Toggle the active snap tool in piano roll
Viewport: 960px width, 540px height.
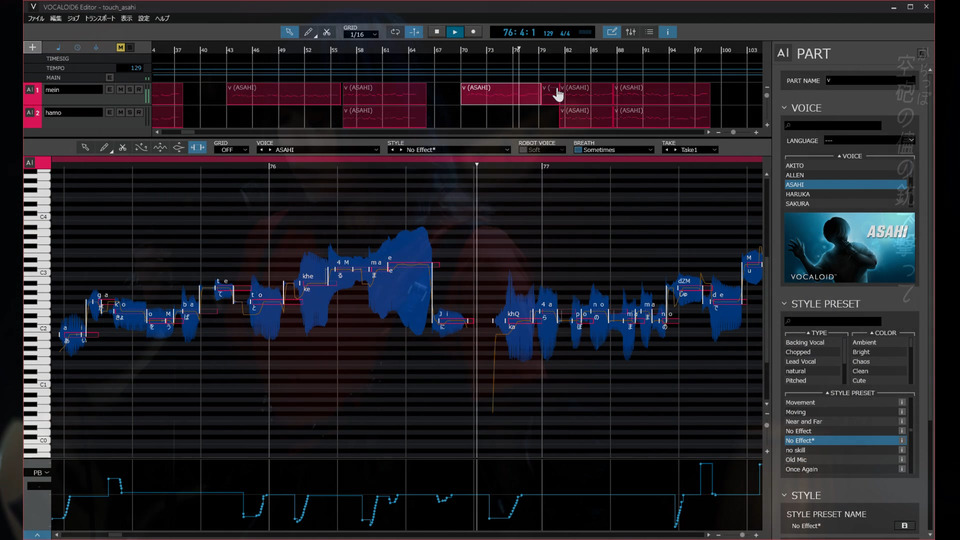197,148
